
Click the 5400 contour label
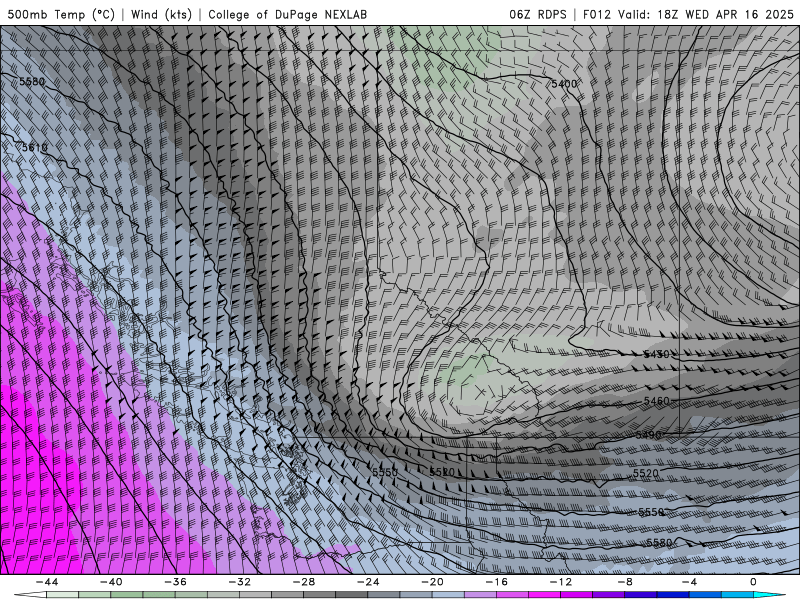coord(564,84)
